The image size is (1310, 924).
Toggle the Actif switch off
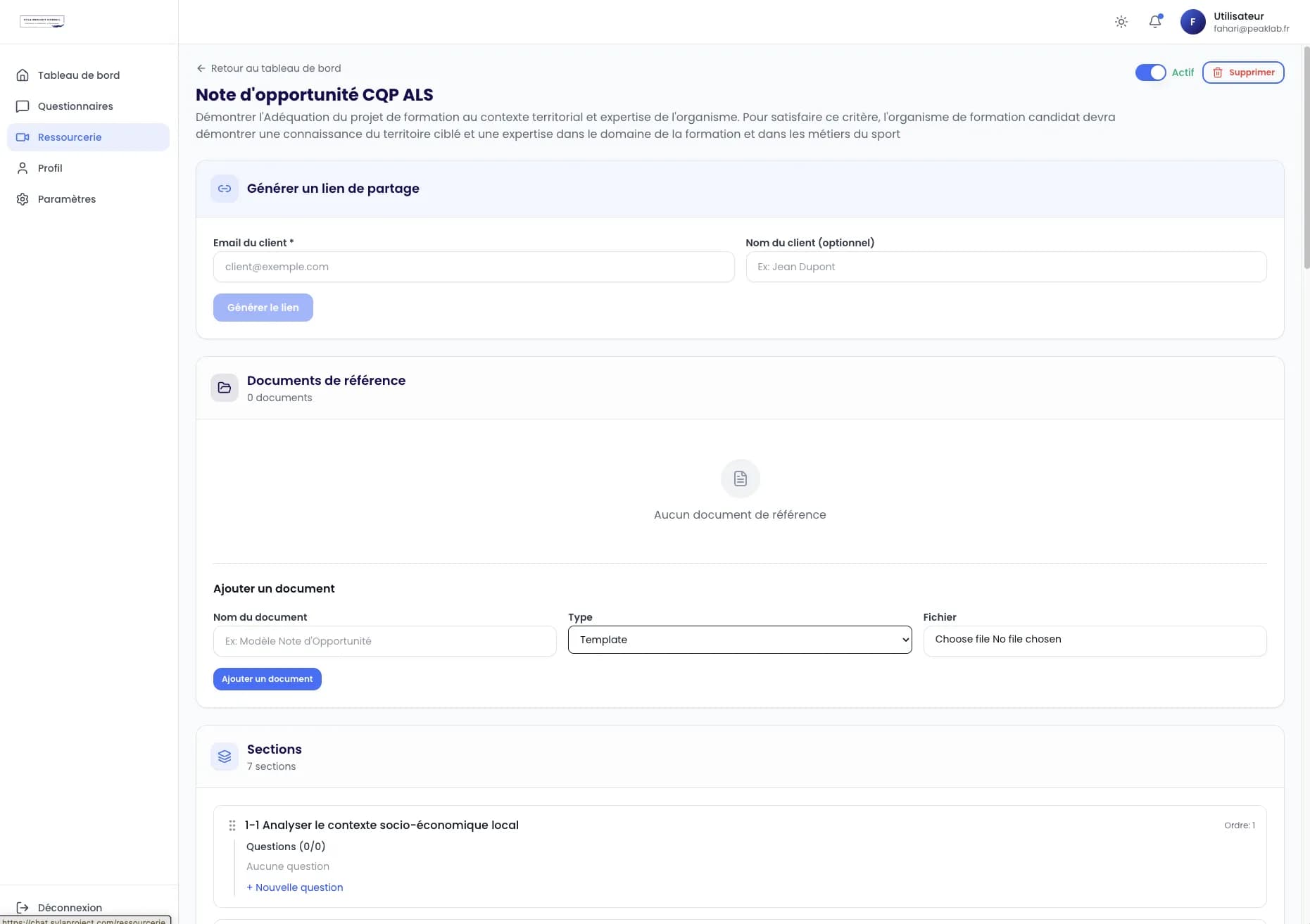coord(1150,72)
